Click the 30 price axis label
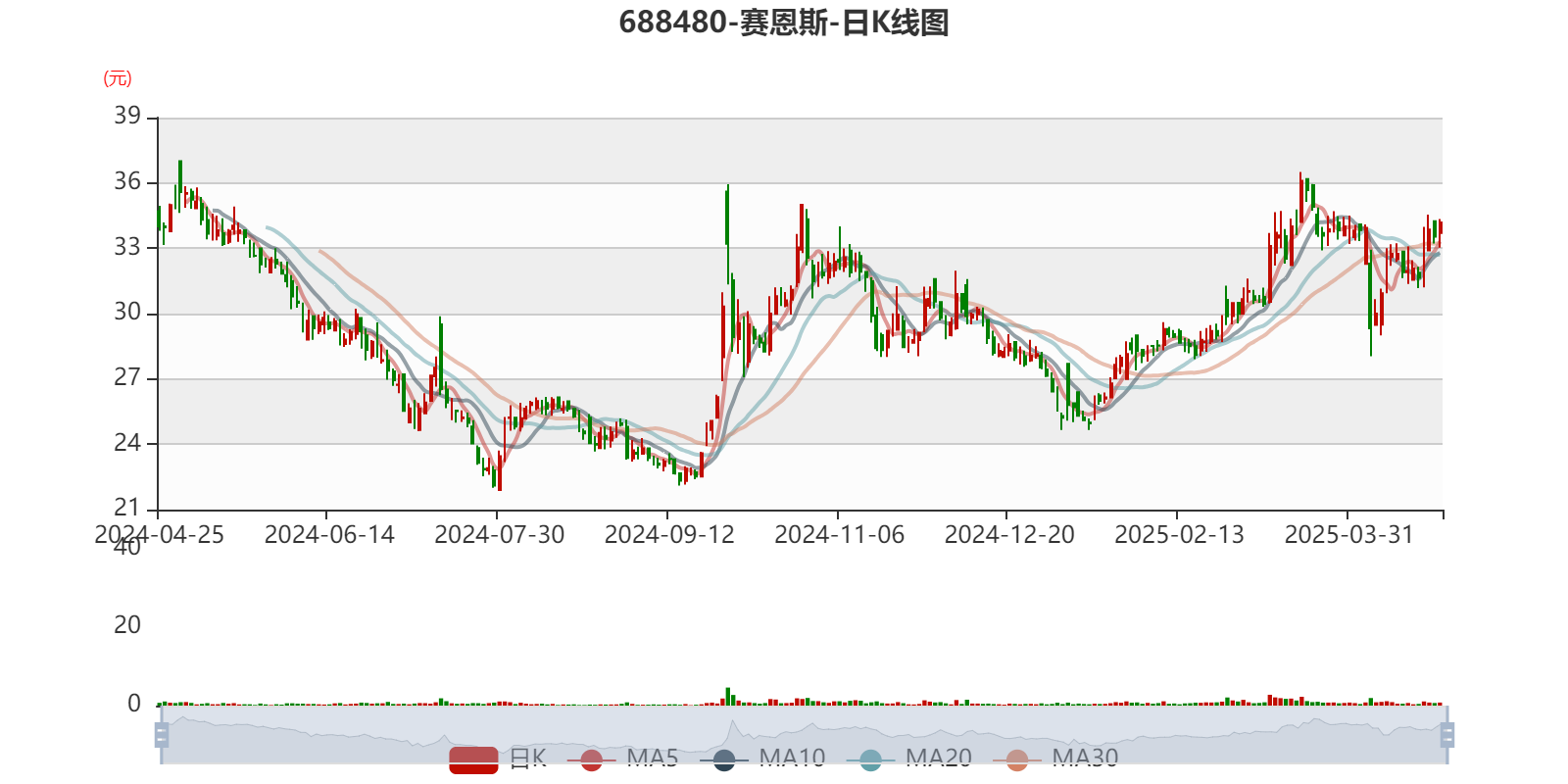 [127, 312]
